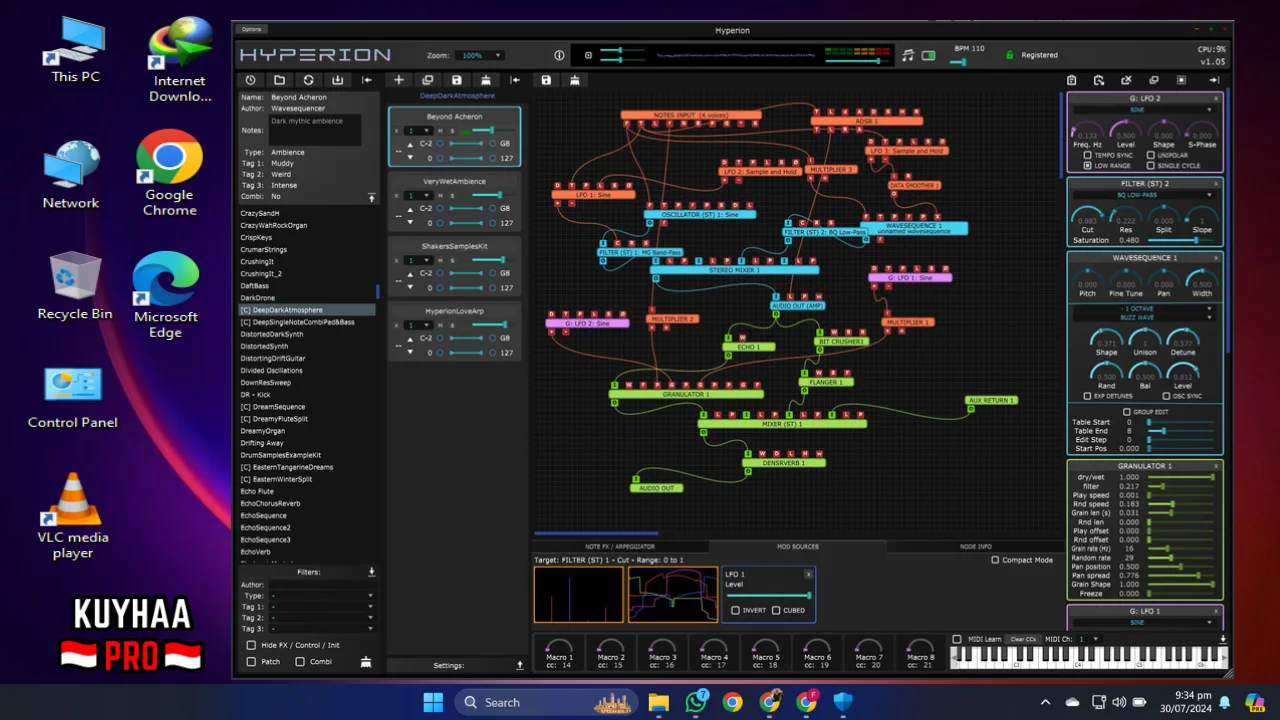
Task: Save the patch in node editor toolbar
Action: (546, 80)
